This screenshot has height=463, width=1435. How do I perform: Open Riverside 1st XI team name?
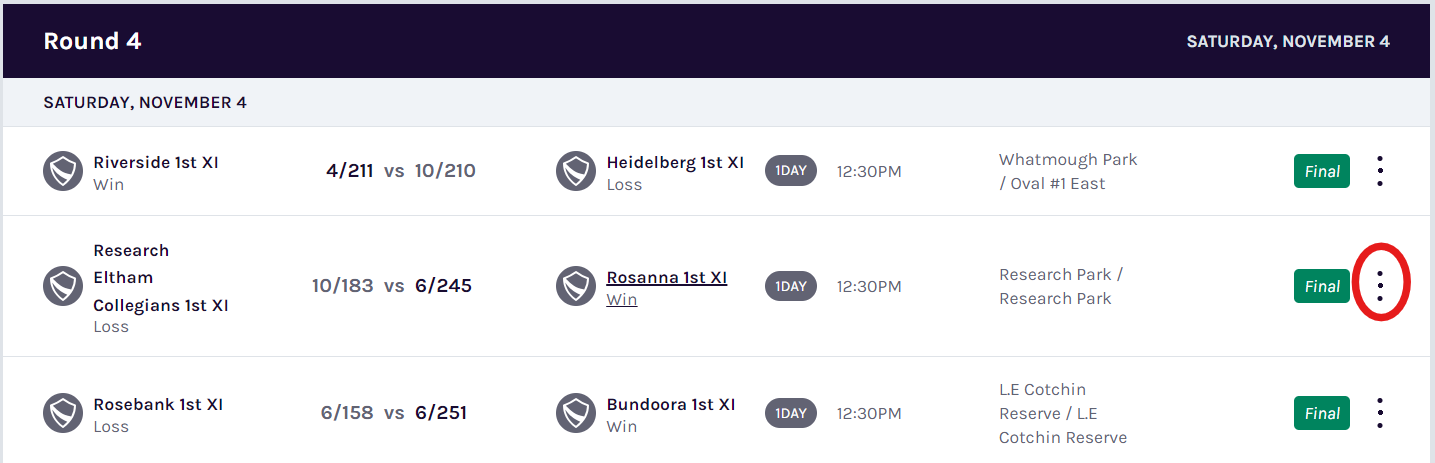click(156, 162)
